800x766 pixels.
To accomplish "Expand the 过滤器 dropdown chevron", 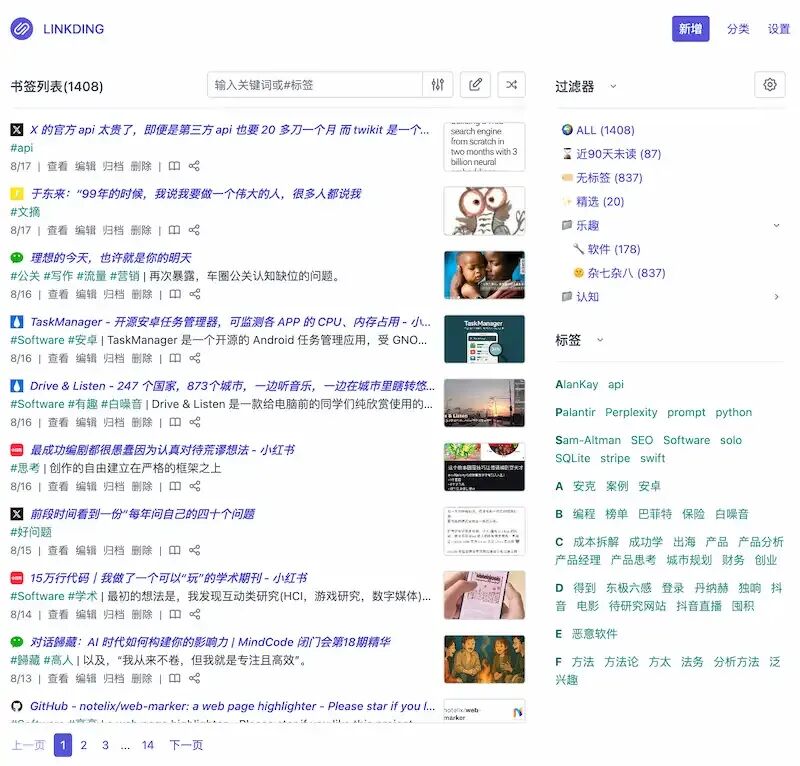I will [x=613, y=86].
